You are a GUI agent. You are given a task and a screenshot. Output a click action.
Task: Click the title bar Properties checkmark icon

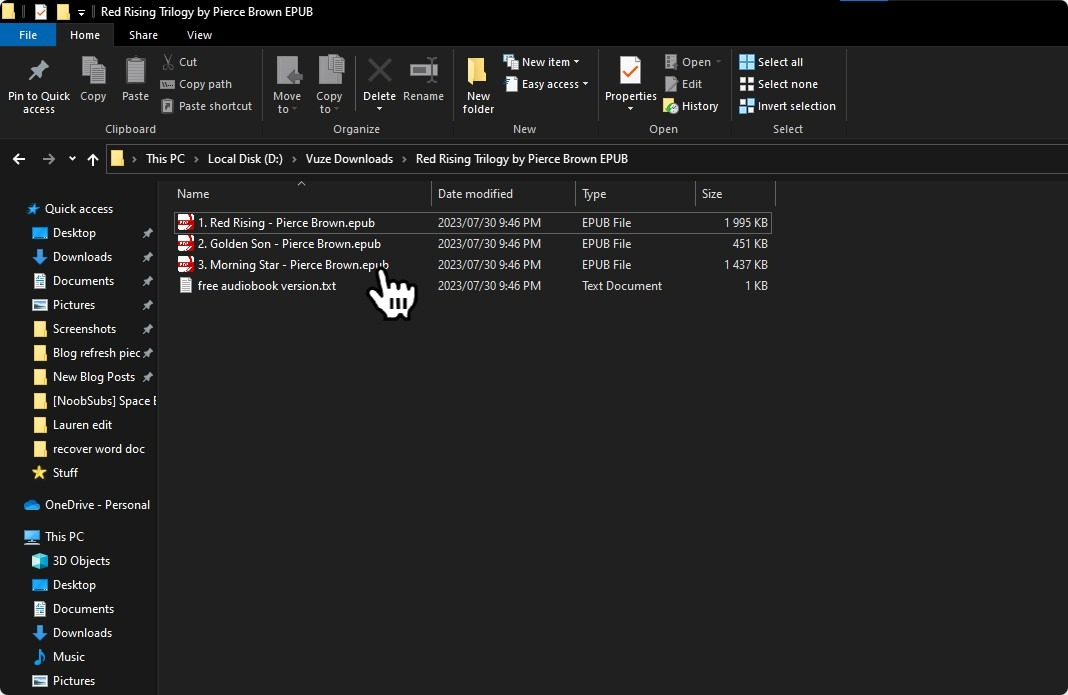41,12
